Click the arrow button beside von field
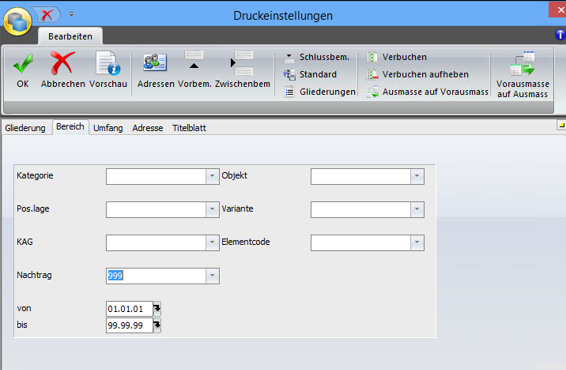This screenshot has height=370, width=566. [x=157, y=309]
